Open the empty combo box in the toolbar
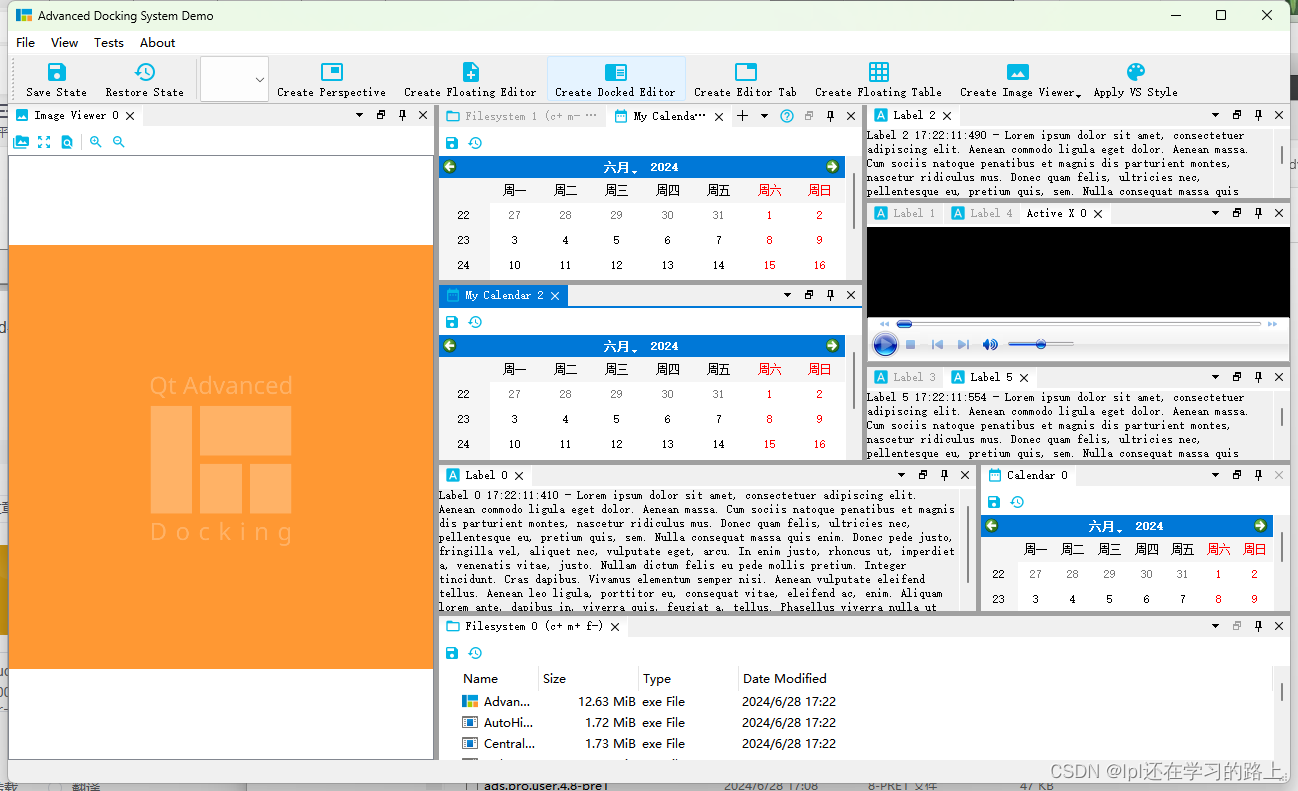This screenshot has height=791, width=1298. point(234,78)
